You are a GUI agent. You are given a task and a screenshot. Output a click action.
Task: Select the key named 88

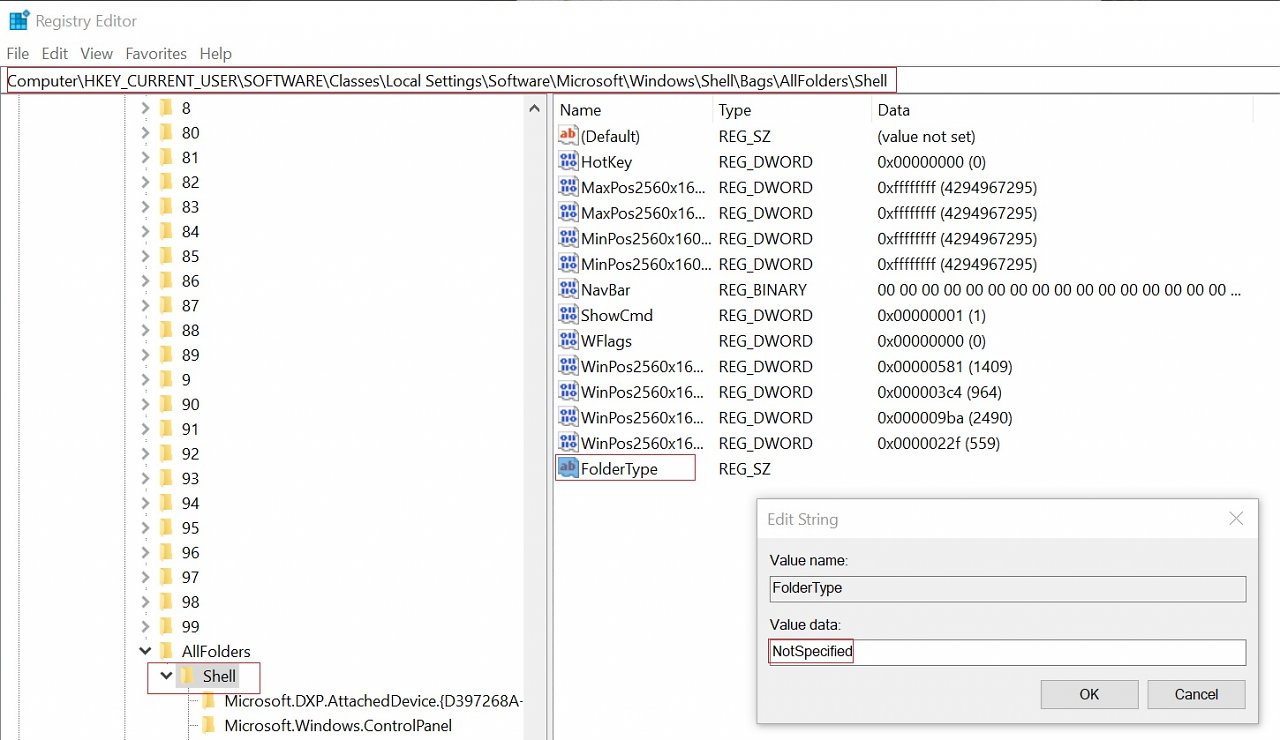point(190,330)
